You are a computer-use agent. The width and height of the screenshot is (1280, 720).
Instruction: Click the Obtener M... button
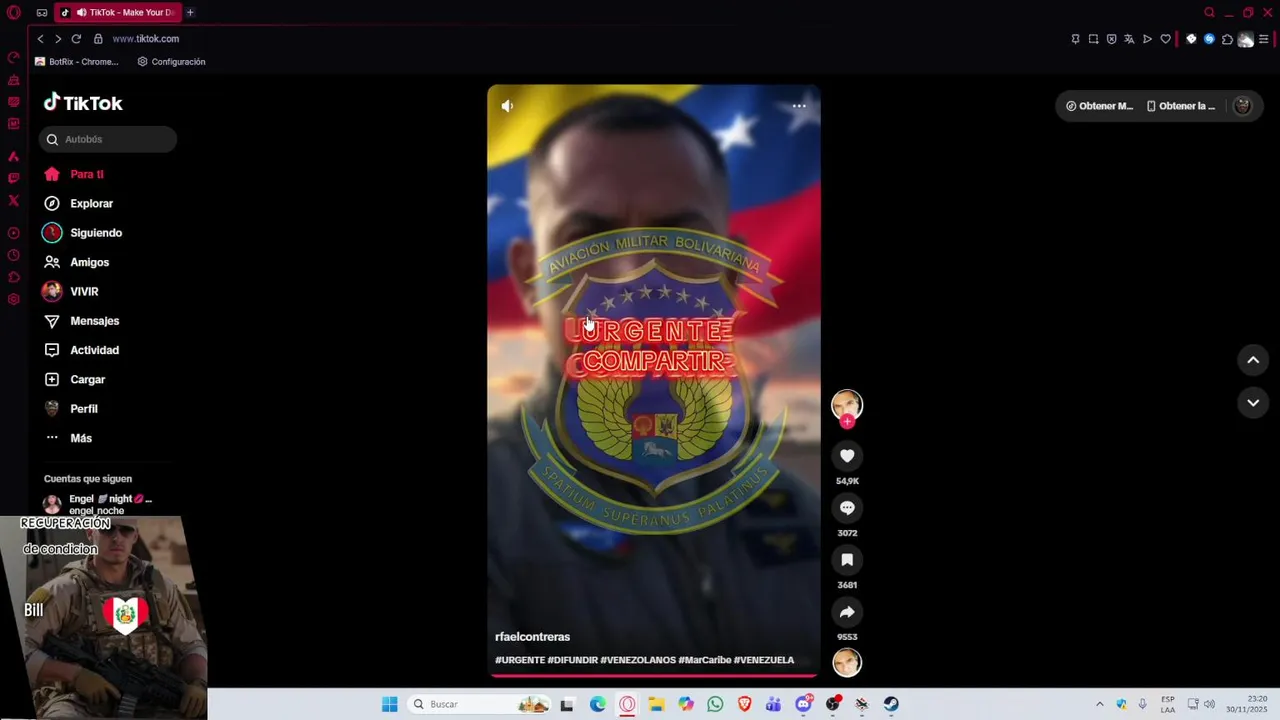click(1099, 106)
